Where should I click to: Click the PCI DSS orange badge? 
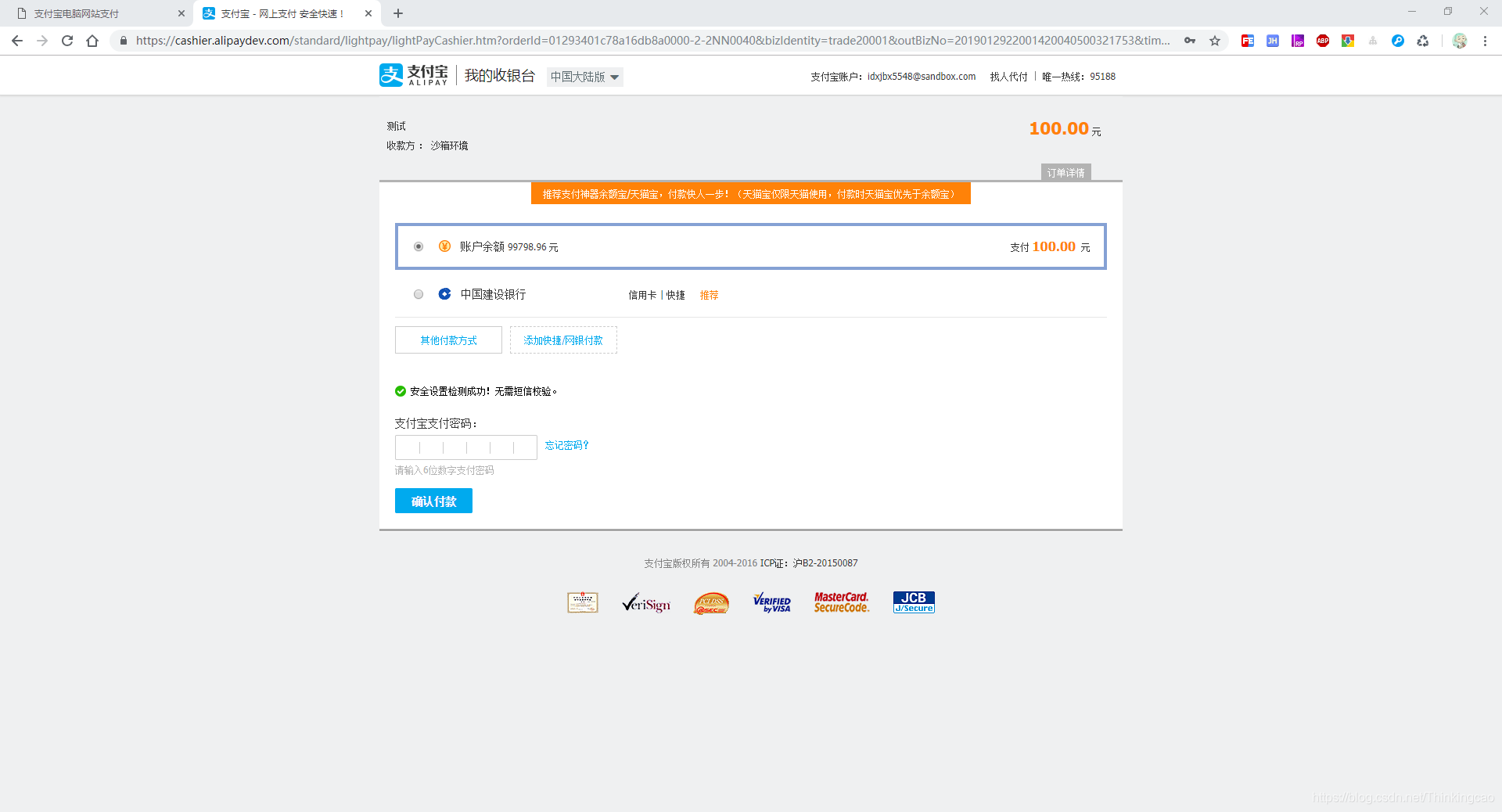[711, 603]
